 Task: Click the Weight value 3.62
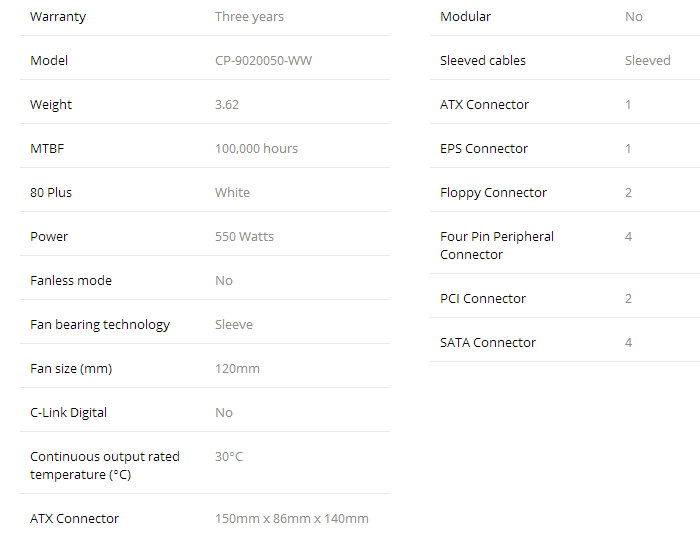click(x=227, y=105)
